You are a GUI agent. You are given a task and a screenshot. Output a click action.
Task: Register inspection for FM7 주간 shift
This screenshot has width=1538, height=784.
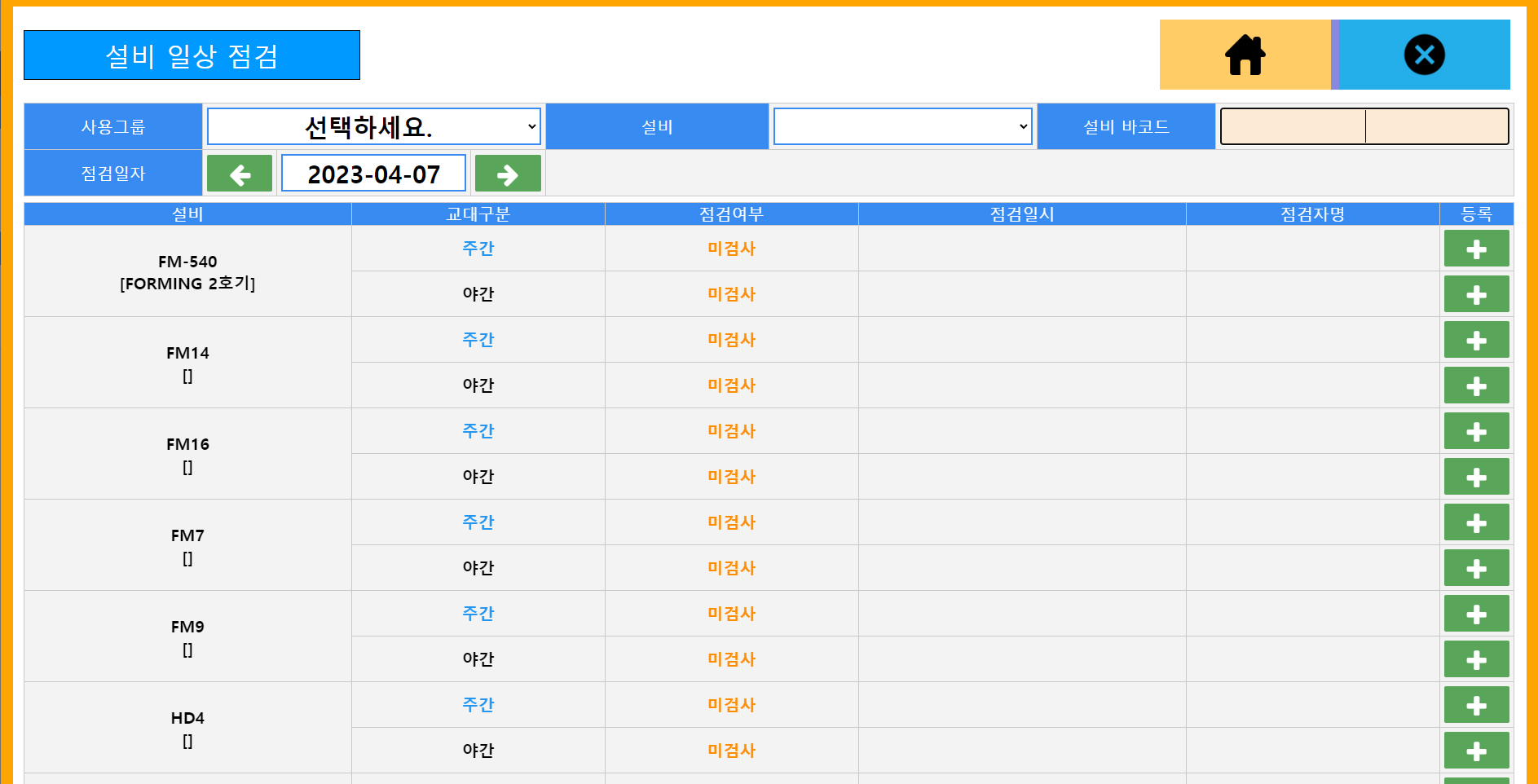1476,522
